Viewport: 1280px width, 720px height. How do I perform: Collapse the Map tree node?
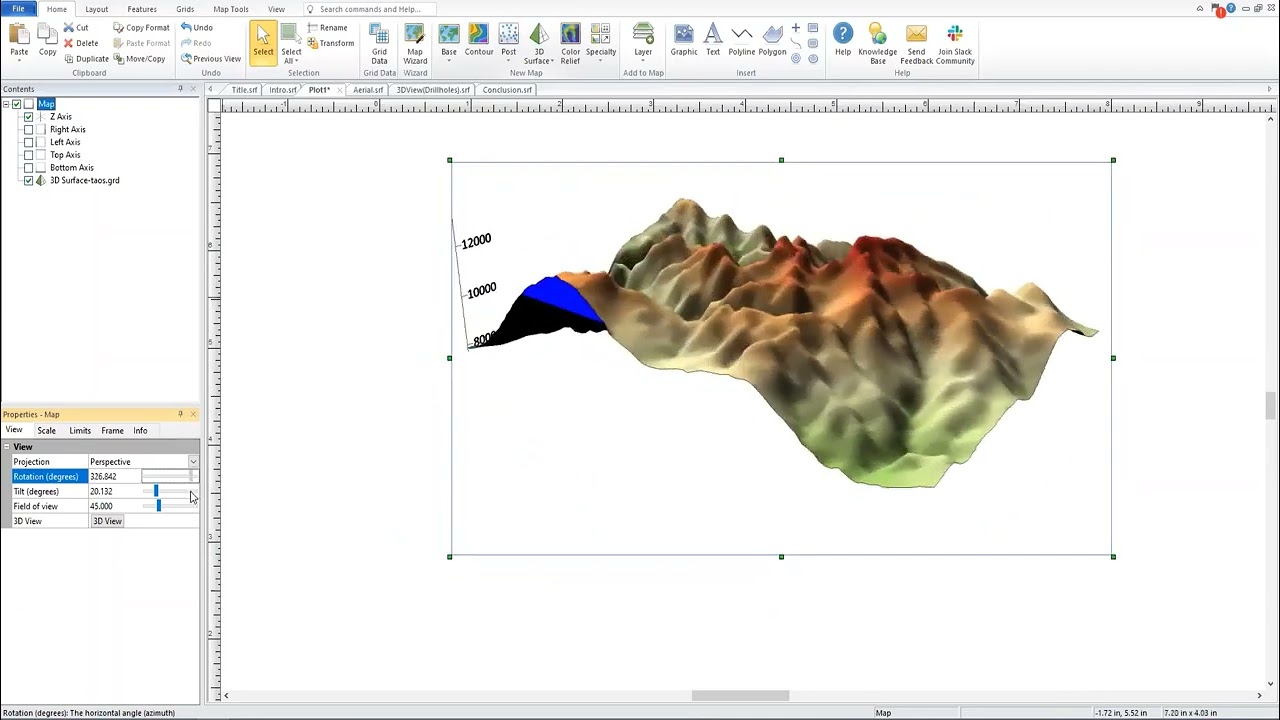(x=6, y=104)
